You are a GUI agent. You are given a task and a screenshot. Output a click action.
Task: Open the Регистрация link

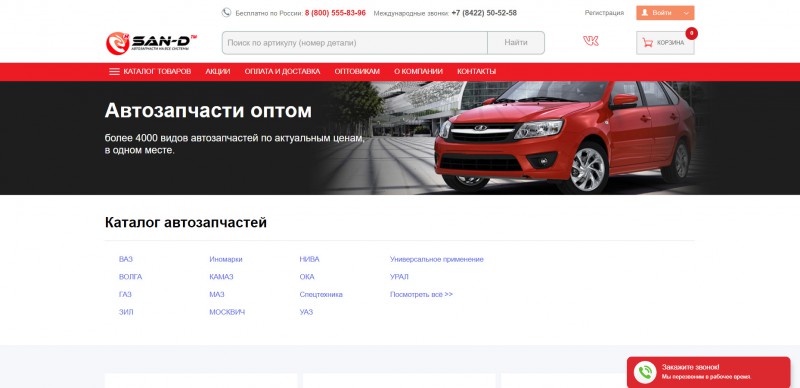click(604, 13)
